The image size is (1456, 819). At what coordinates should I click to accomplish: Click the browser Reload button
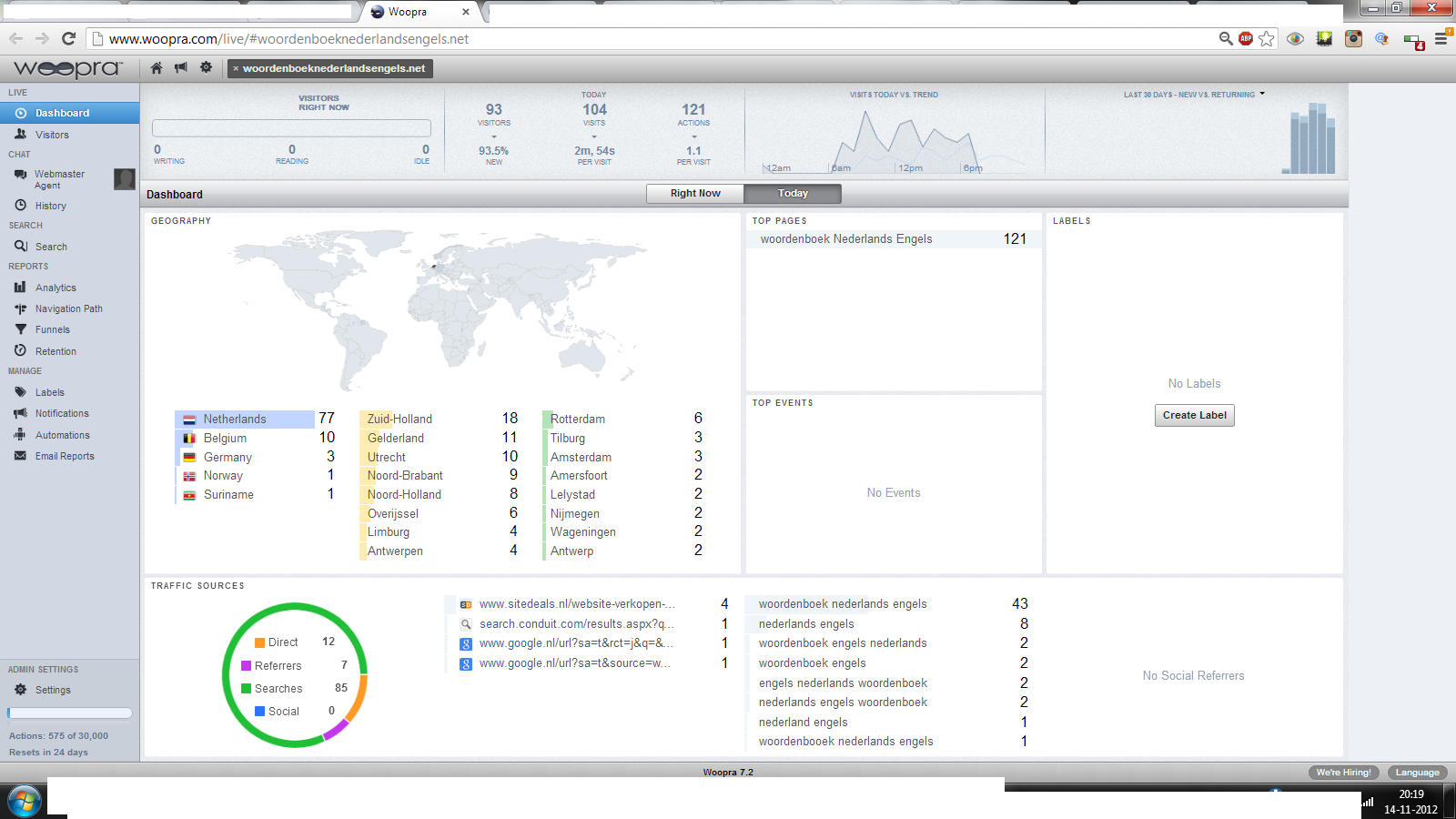(68, 38)
